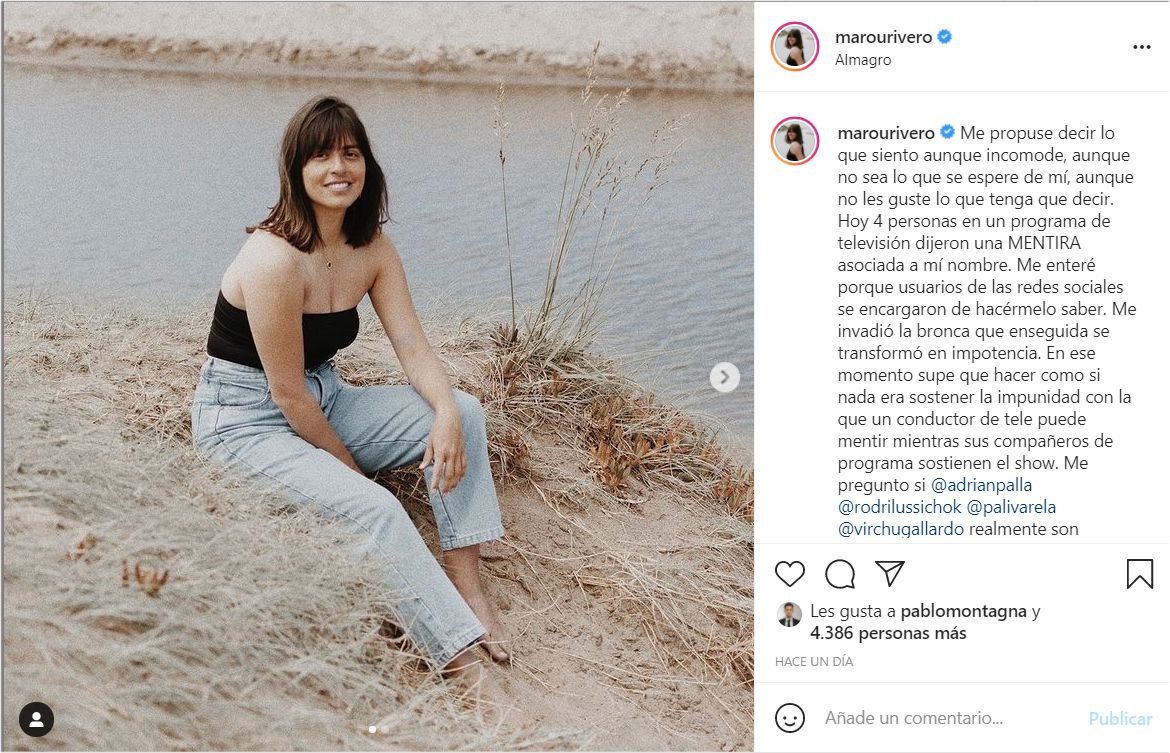Click the caption author avatar

[795, 140]
